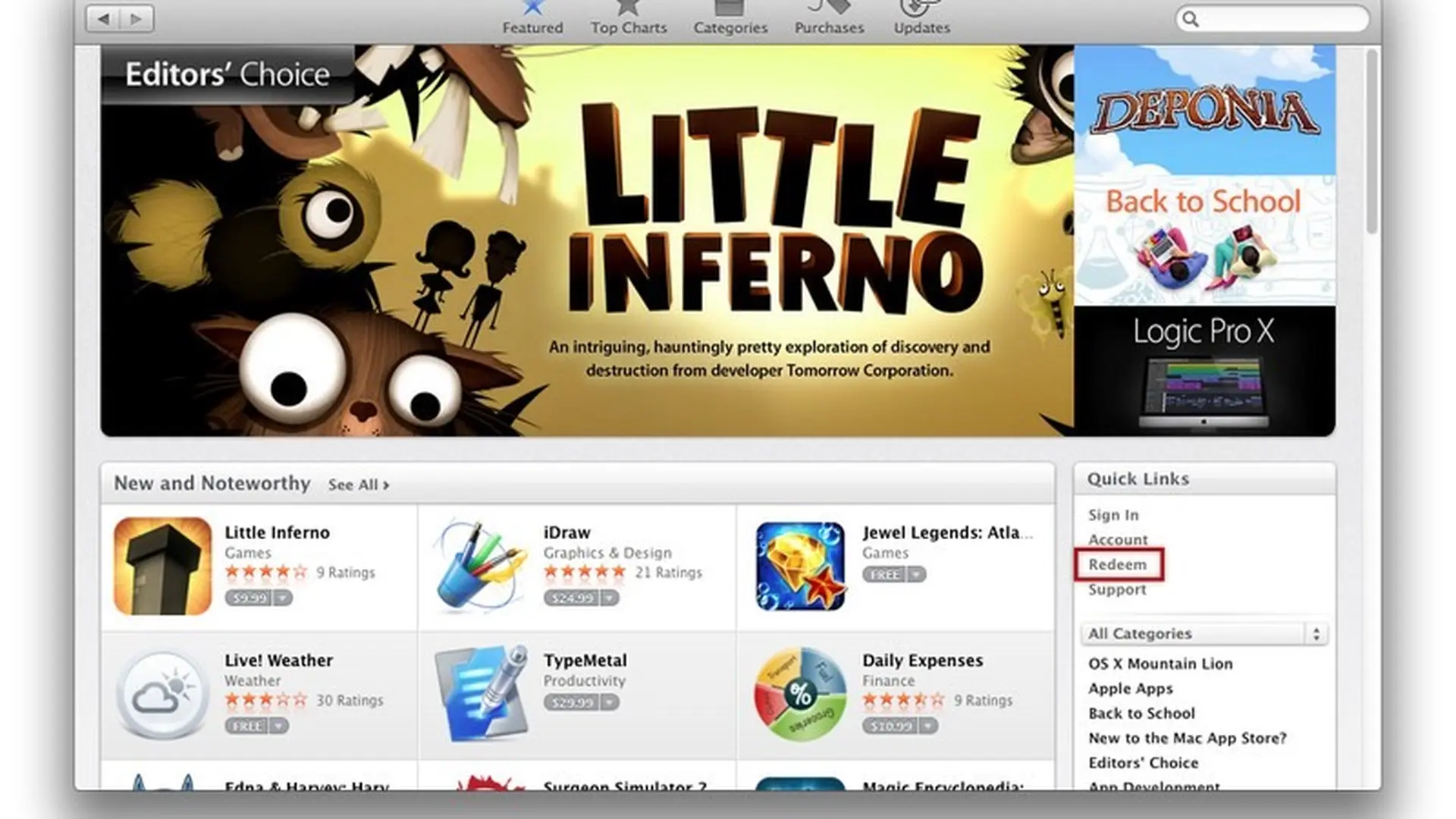
Task: Click the 9 Ratings stars for Little Inferno
Action: pyautogui.click(x=266, y=573)
